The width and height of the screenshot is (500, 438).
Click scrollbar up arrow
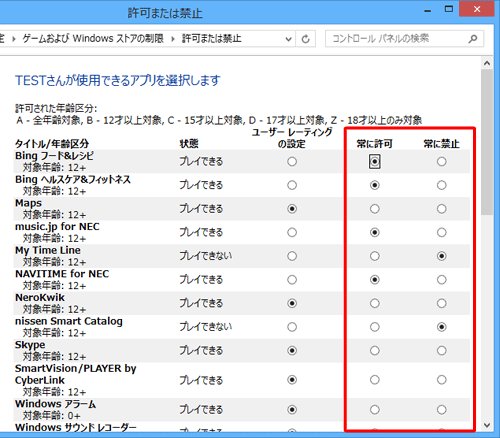tap(487, 63)
